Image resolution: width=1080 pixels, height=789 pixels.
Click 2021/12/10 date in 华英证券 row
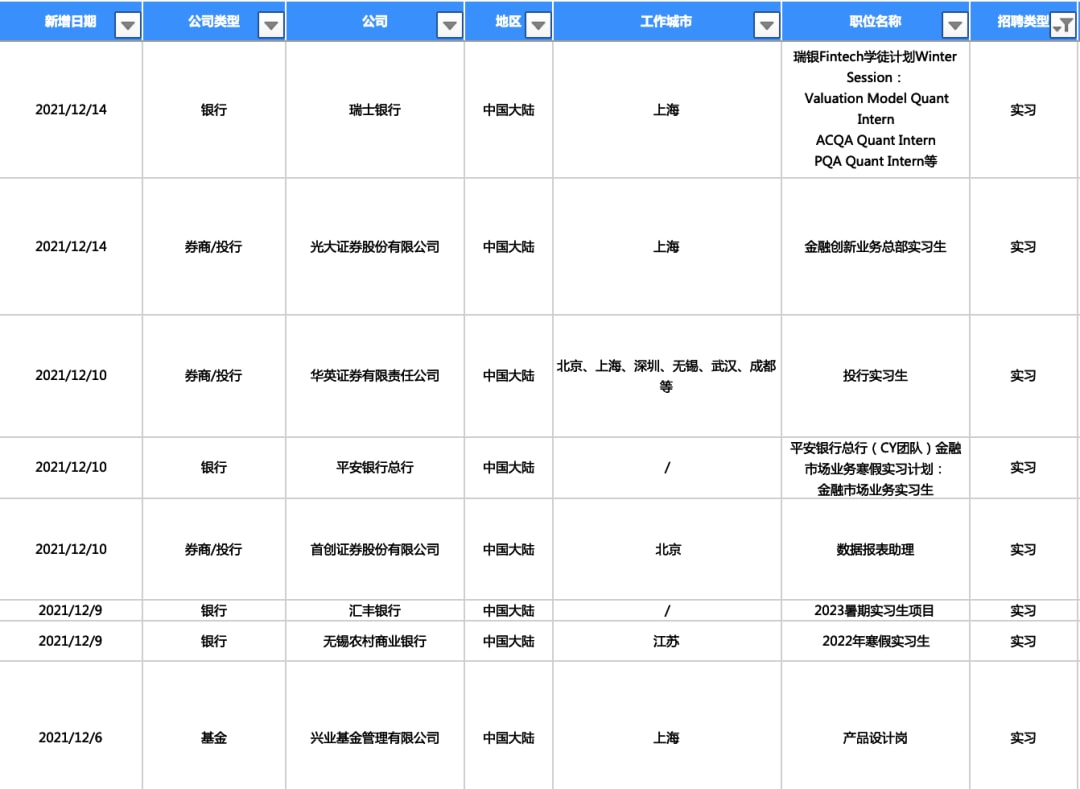click(71, 375)
